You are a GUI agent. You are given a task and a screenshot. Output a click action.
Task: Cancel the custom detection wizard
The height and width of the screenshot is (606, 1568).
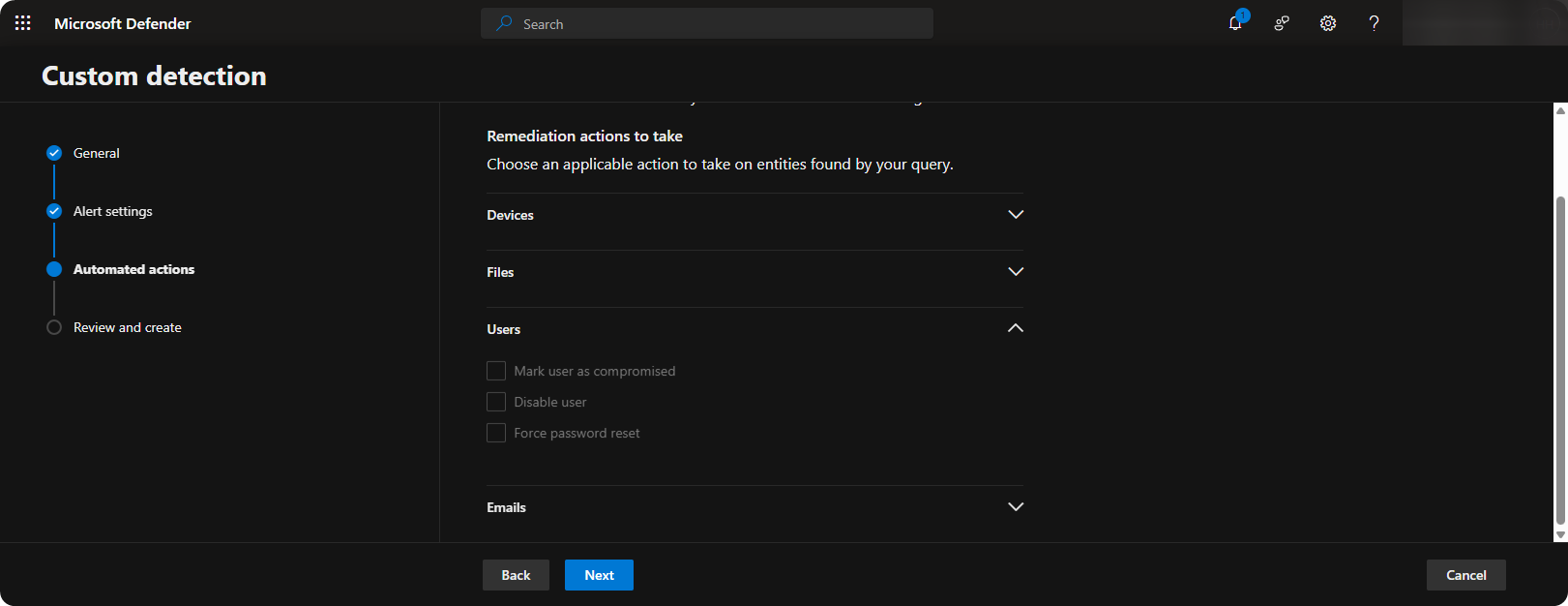[1465, 575]
